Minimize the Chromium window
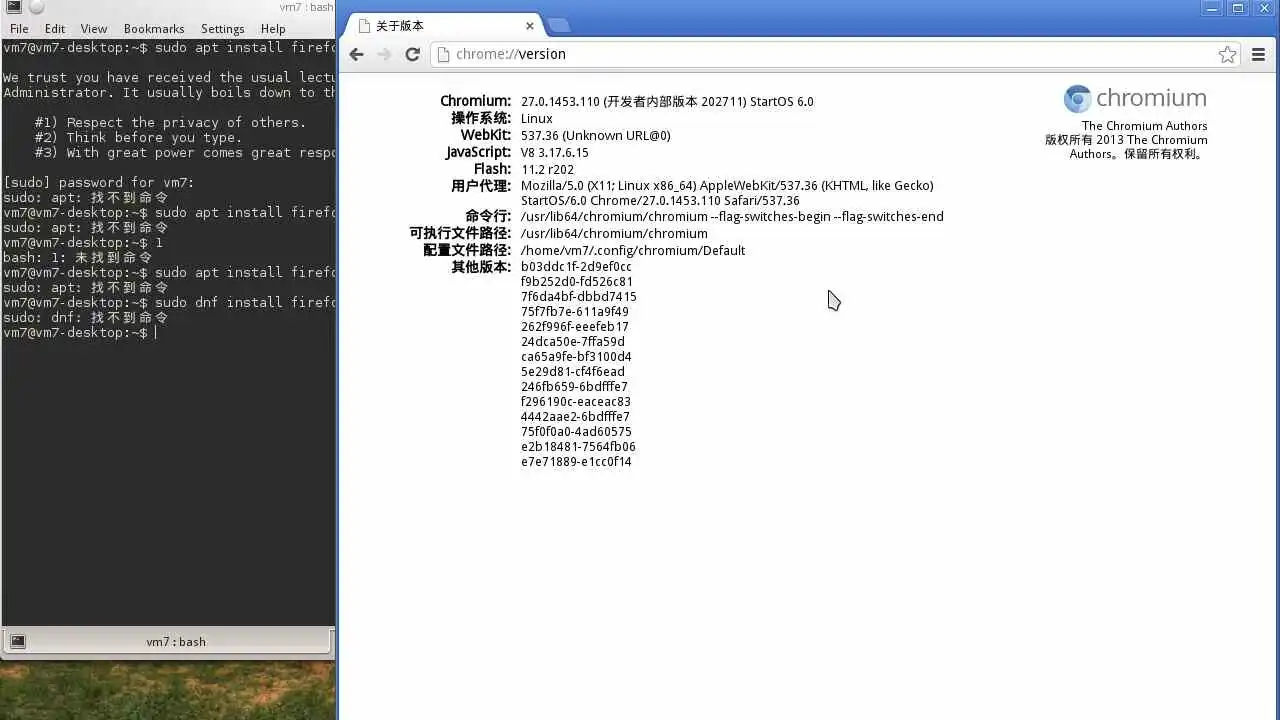Image resolution: width=1280 pixels, height=720 pixels. 1212,8
